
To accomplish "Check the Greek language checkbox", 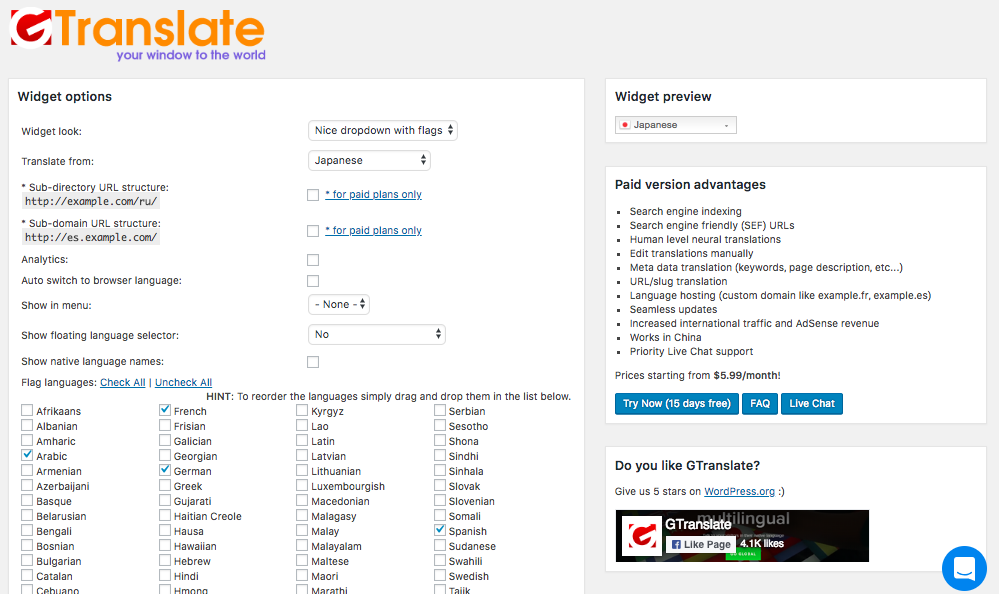I will [x=165, y=485].
